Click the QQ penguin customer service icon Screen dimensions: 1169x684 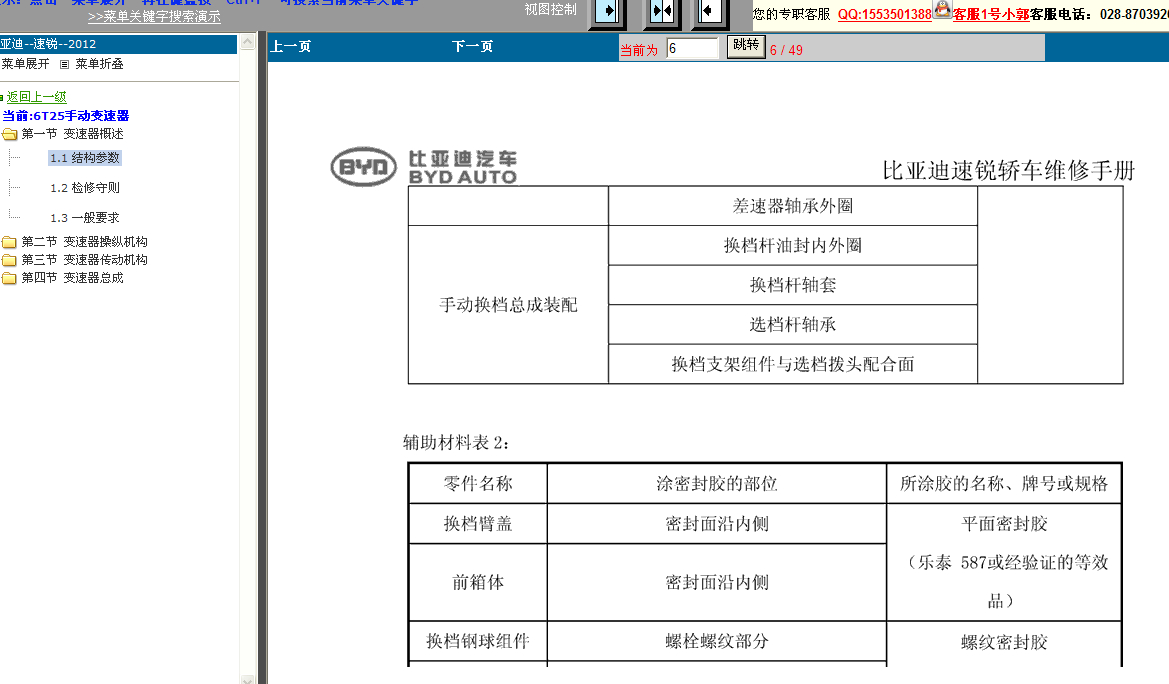942,9
